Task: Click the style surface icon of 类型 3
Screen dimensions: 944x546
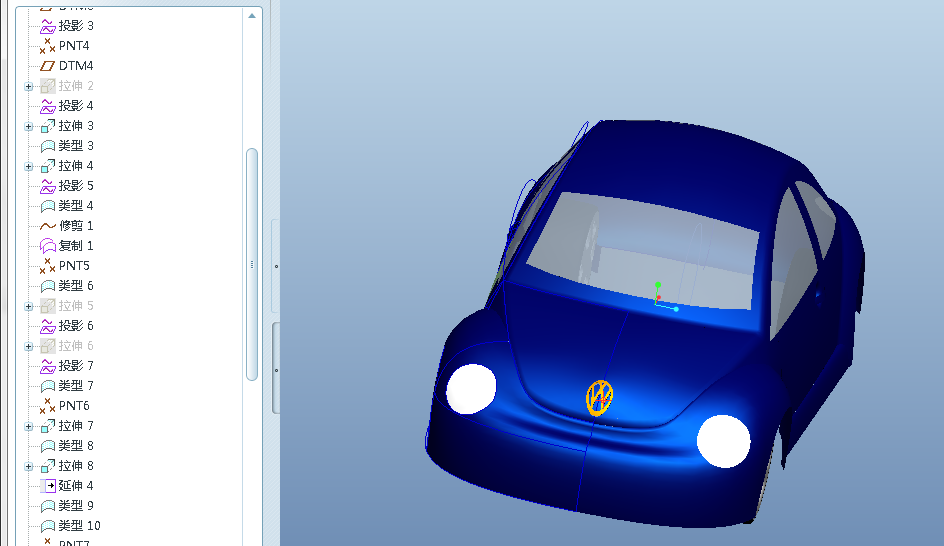Action: point(48,146)
